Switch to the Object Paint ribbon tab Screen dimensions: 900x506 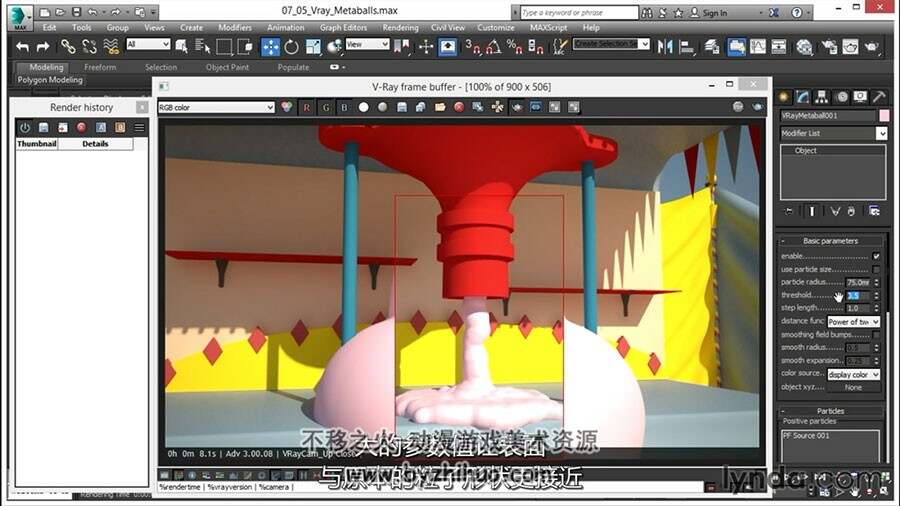tap(227, 67)
